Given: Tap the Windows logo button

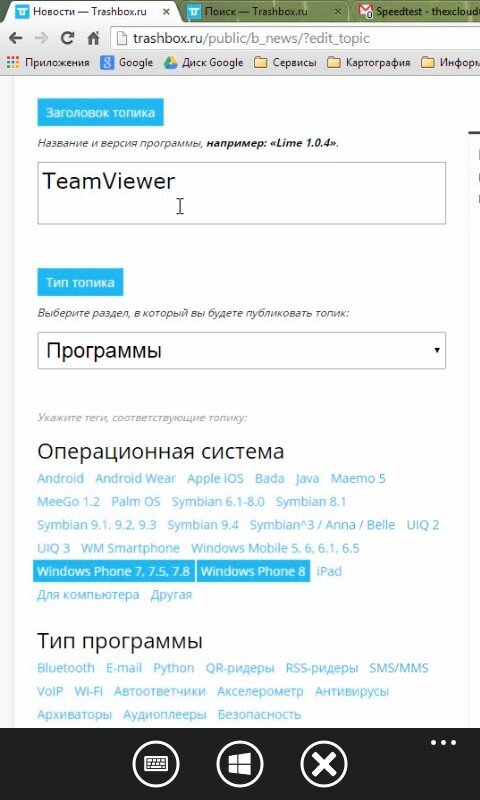Looking at the screenshot, I should (x=240, y=764).
